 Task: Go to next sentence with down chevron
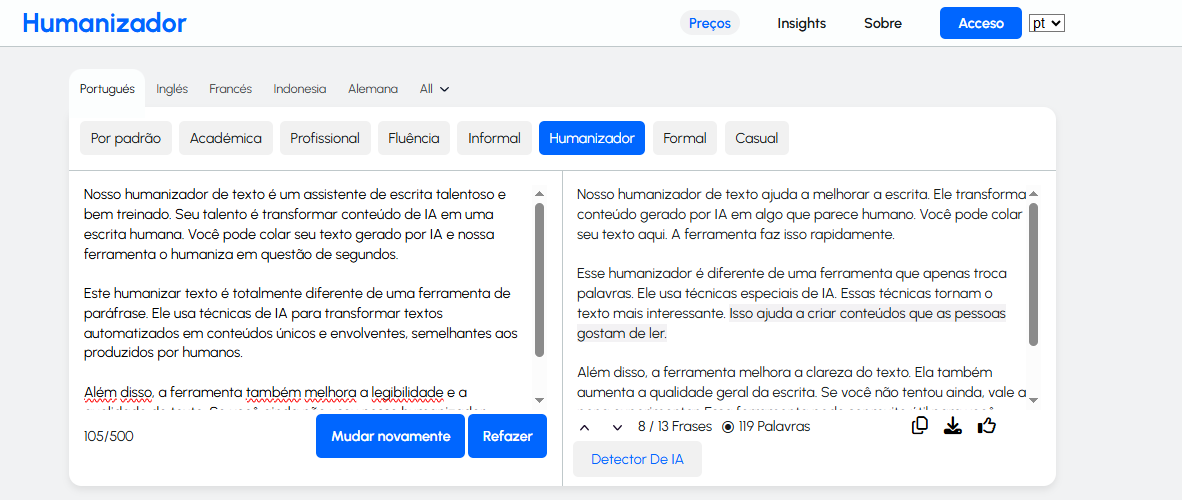point(617,427)
